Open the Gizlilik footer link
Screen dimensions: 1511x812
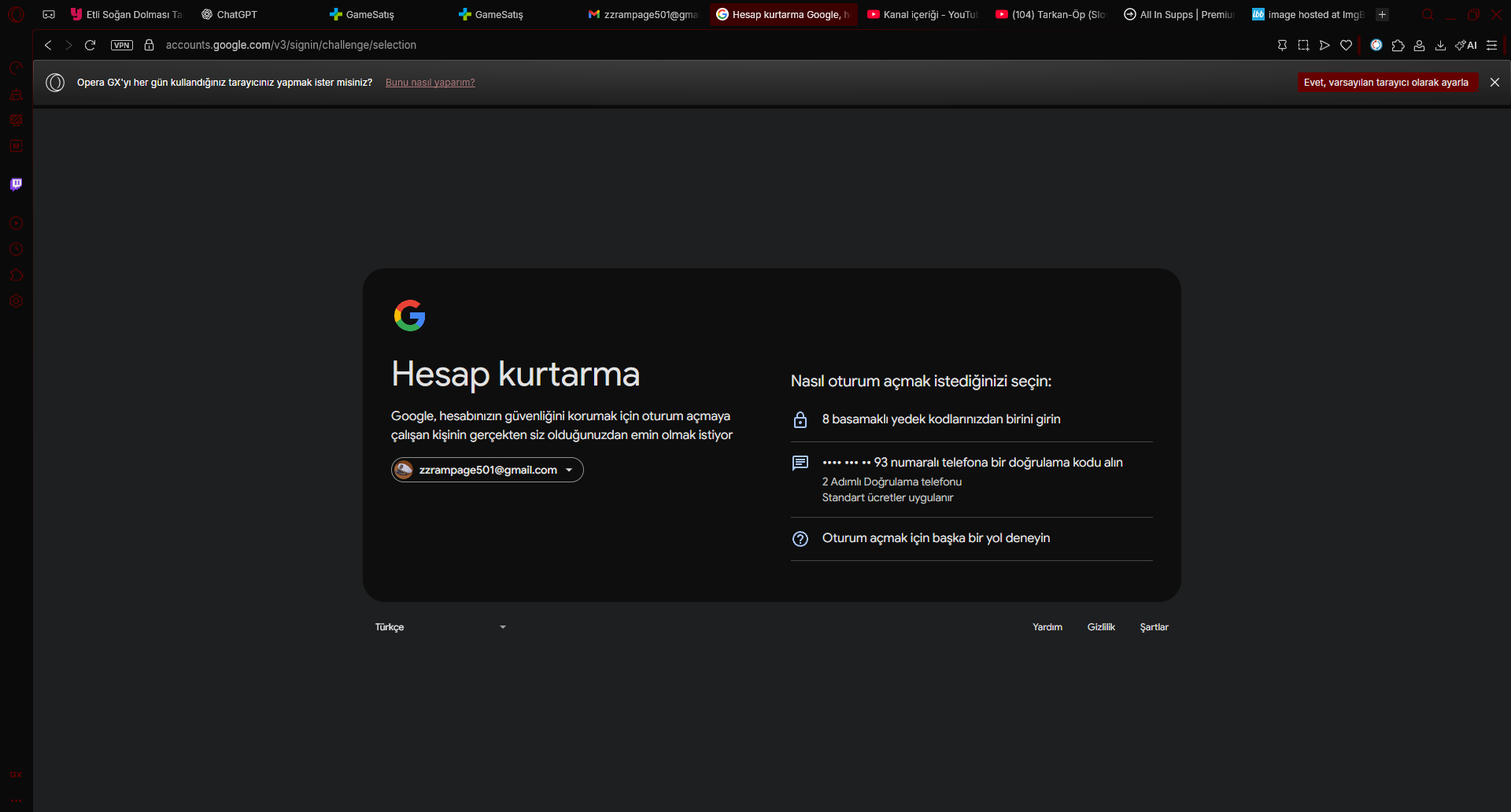1101,627
